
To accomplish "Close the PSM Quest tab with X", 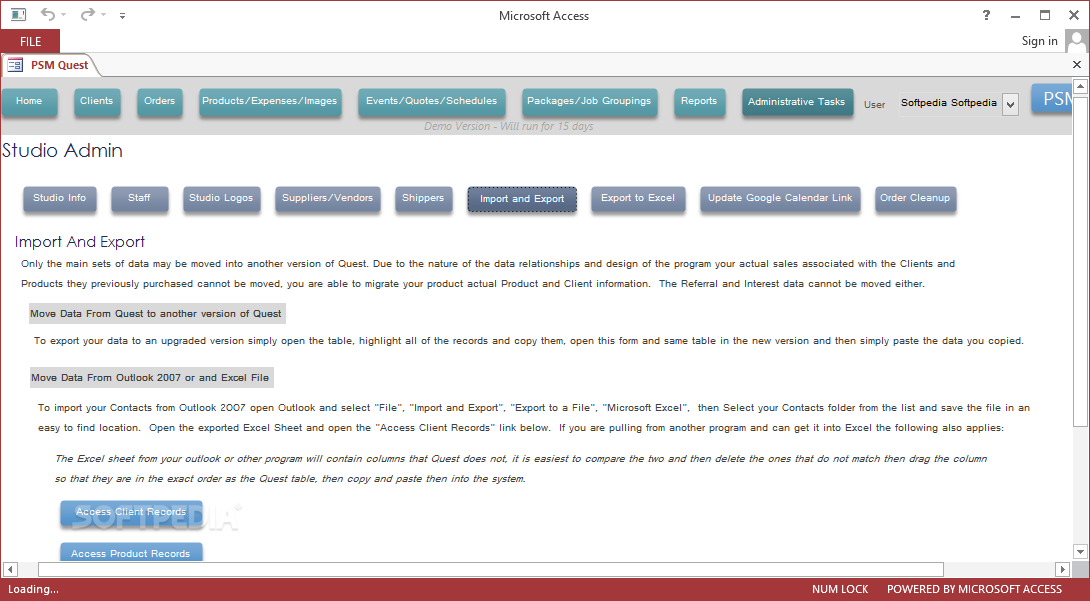I will 1077,65.
